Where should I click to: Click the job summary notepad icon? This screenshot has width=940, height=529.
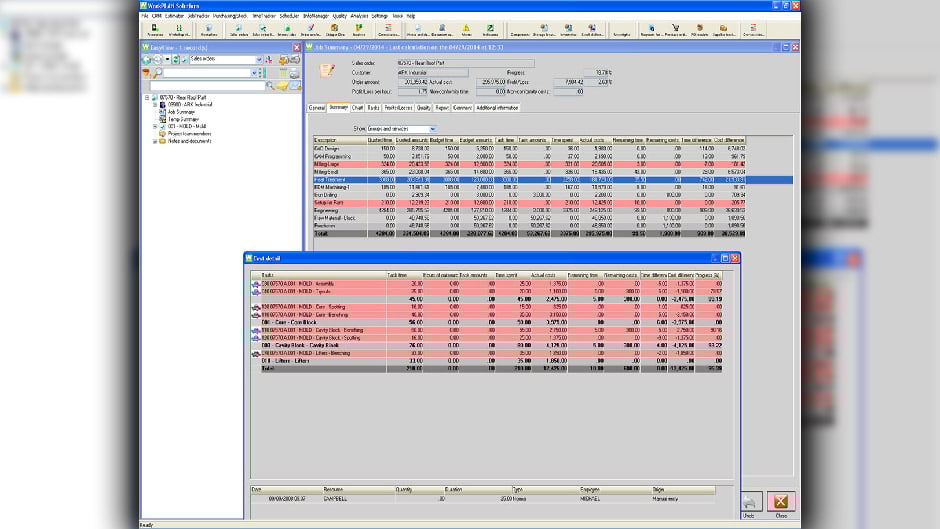(x=326, y=70)
